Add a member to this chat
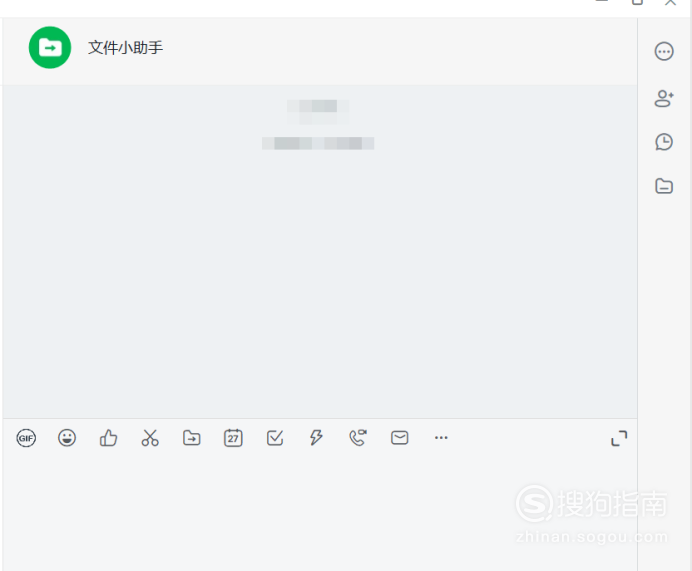The width and height of the screenshot is (692, 571). click(x=664, y=98)
